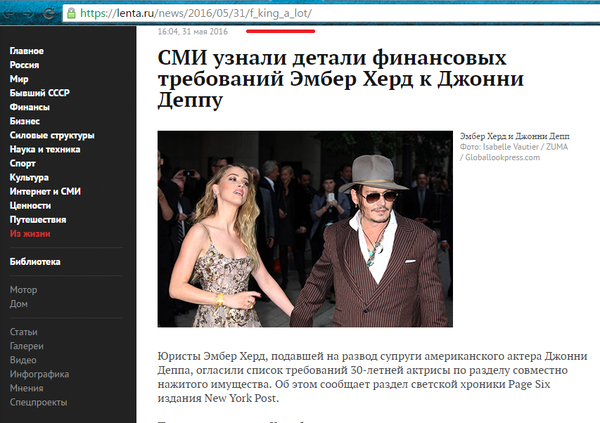
Task: Open the Бывший СССР section
Action: (39, 92)
